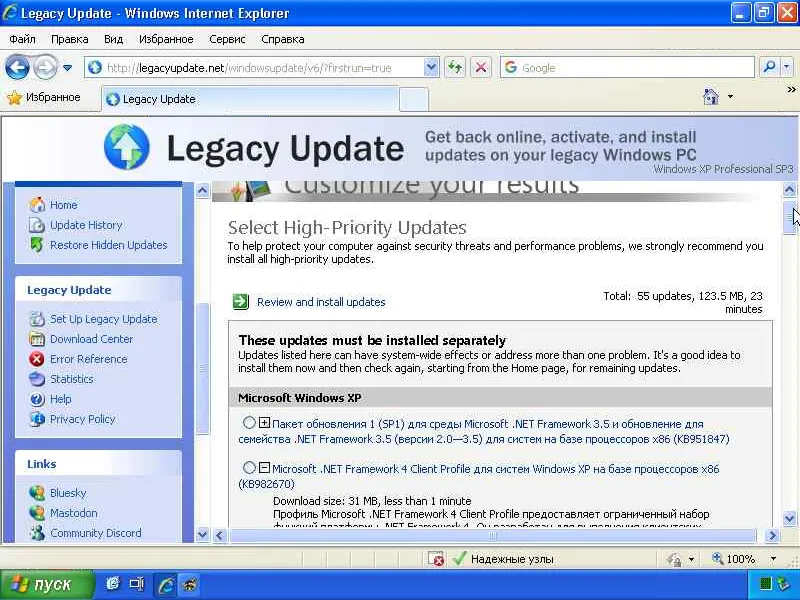Open a new blank tab

413,99
